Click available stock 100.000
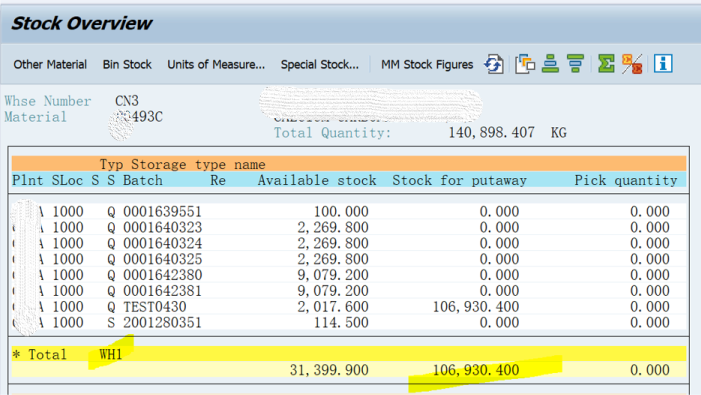 click(341, 211)
